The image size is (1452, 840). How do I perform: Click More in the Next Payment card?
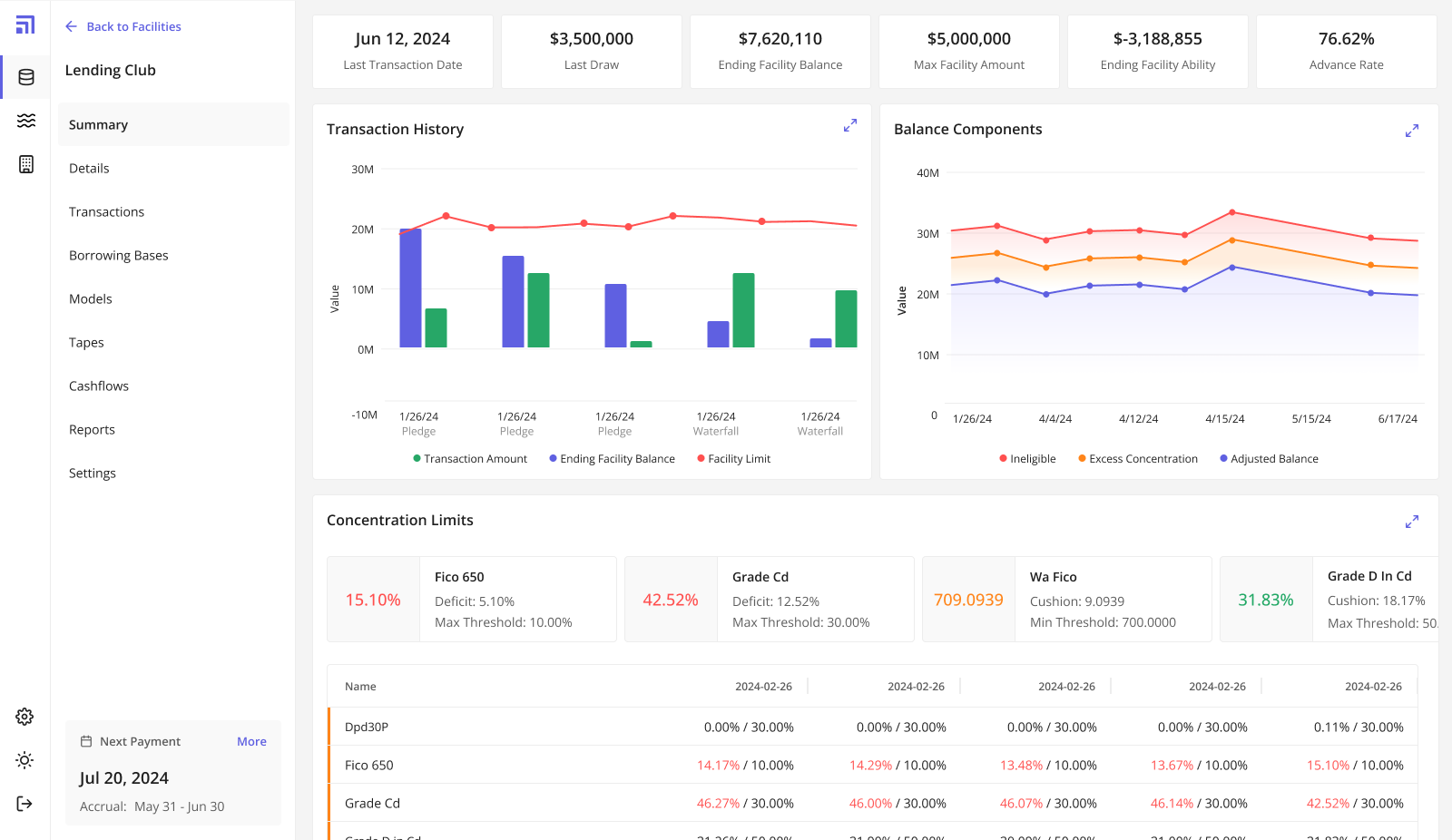[x=251, y=741]
